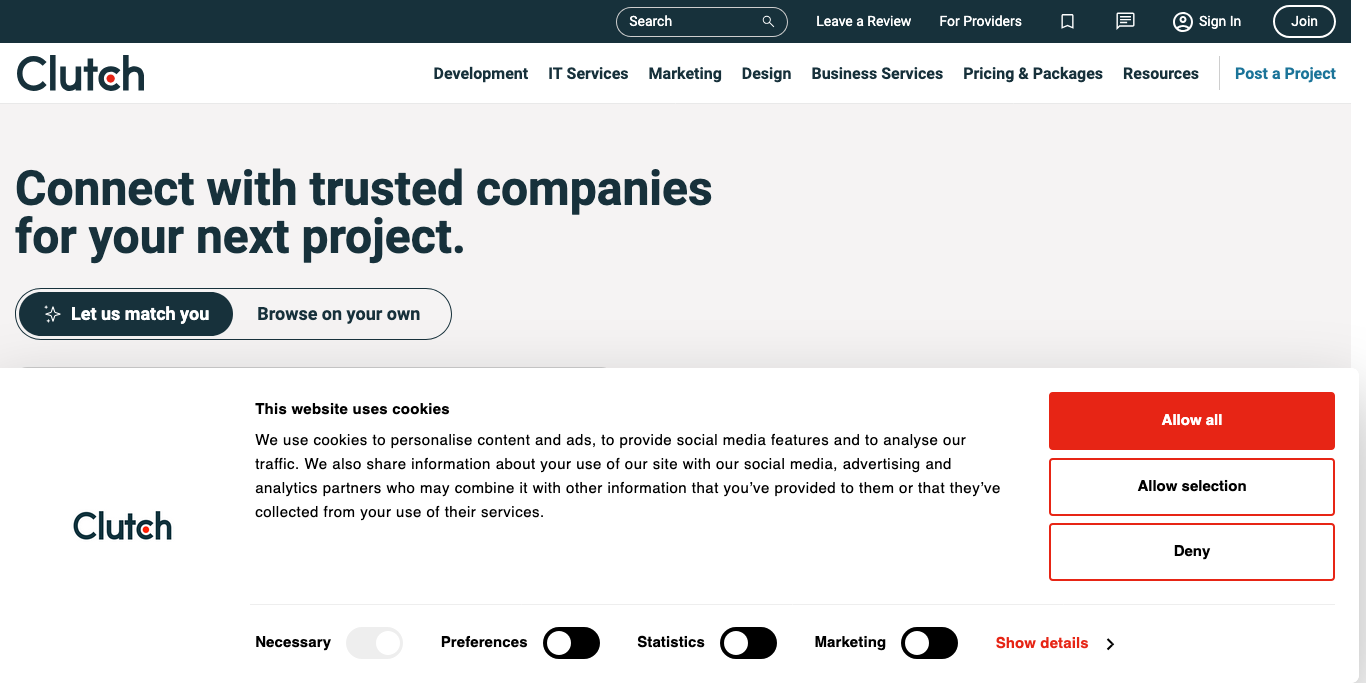Enable the Statistics cookie toggle

[748, 643]
